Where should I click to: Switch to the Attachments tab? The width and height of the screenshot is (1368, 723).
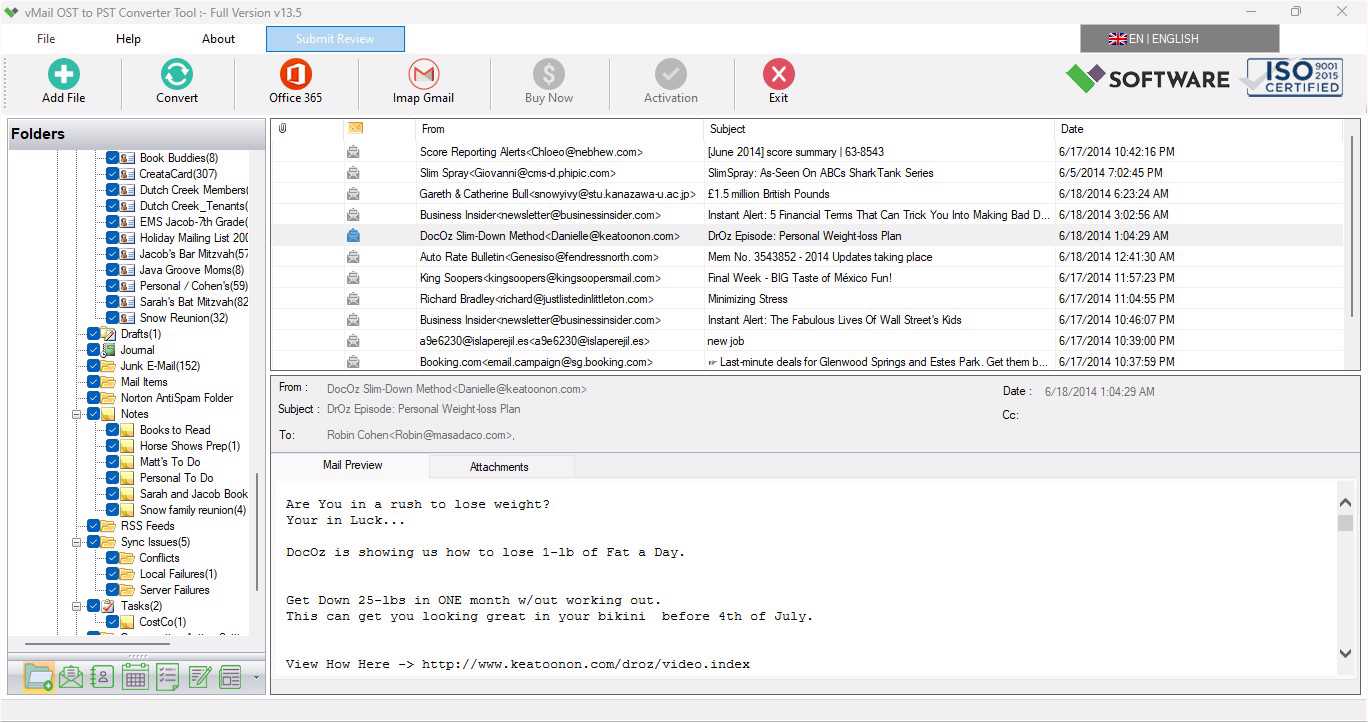(499, 467)
